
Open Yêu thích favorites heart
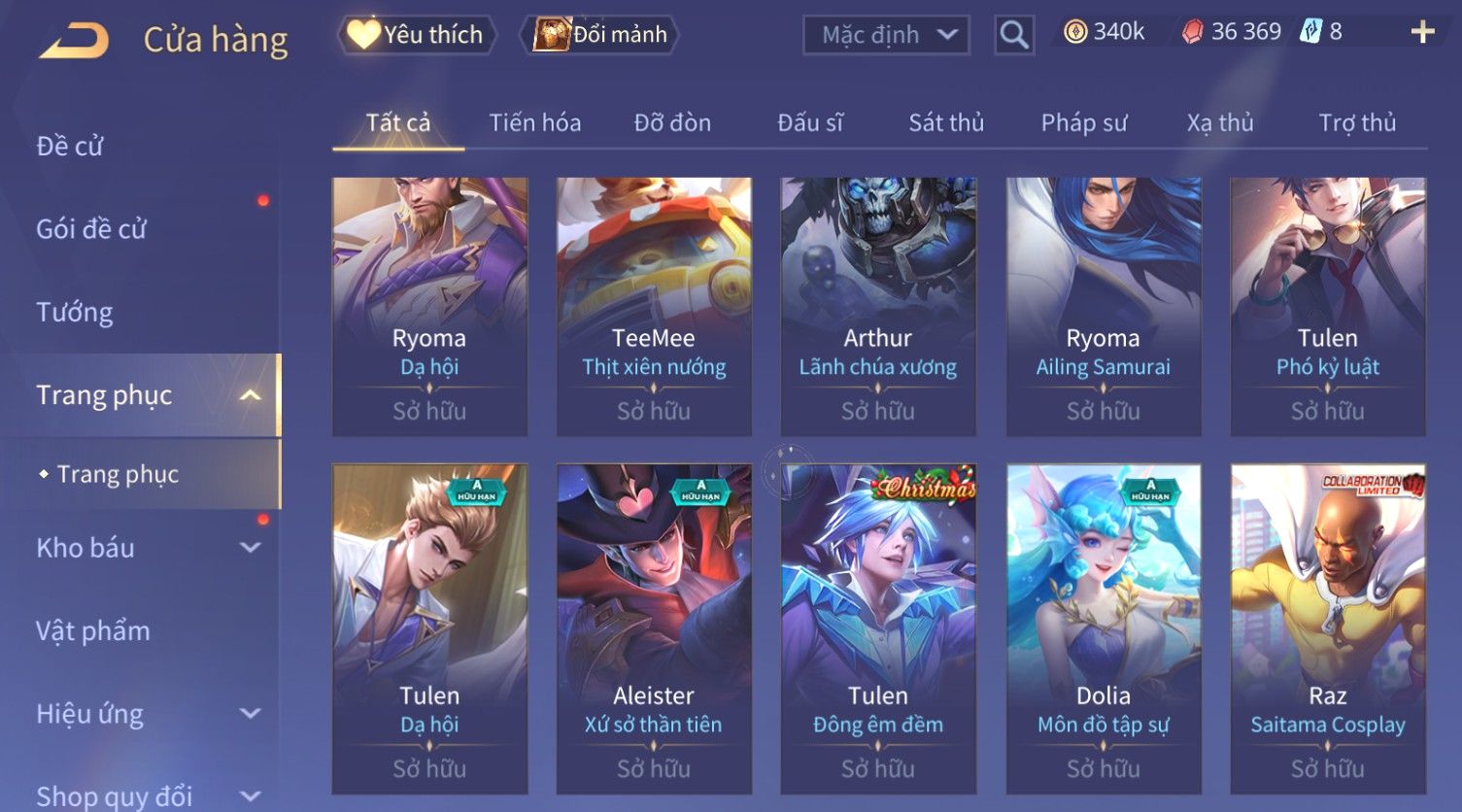[363, 34]
